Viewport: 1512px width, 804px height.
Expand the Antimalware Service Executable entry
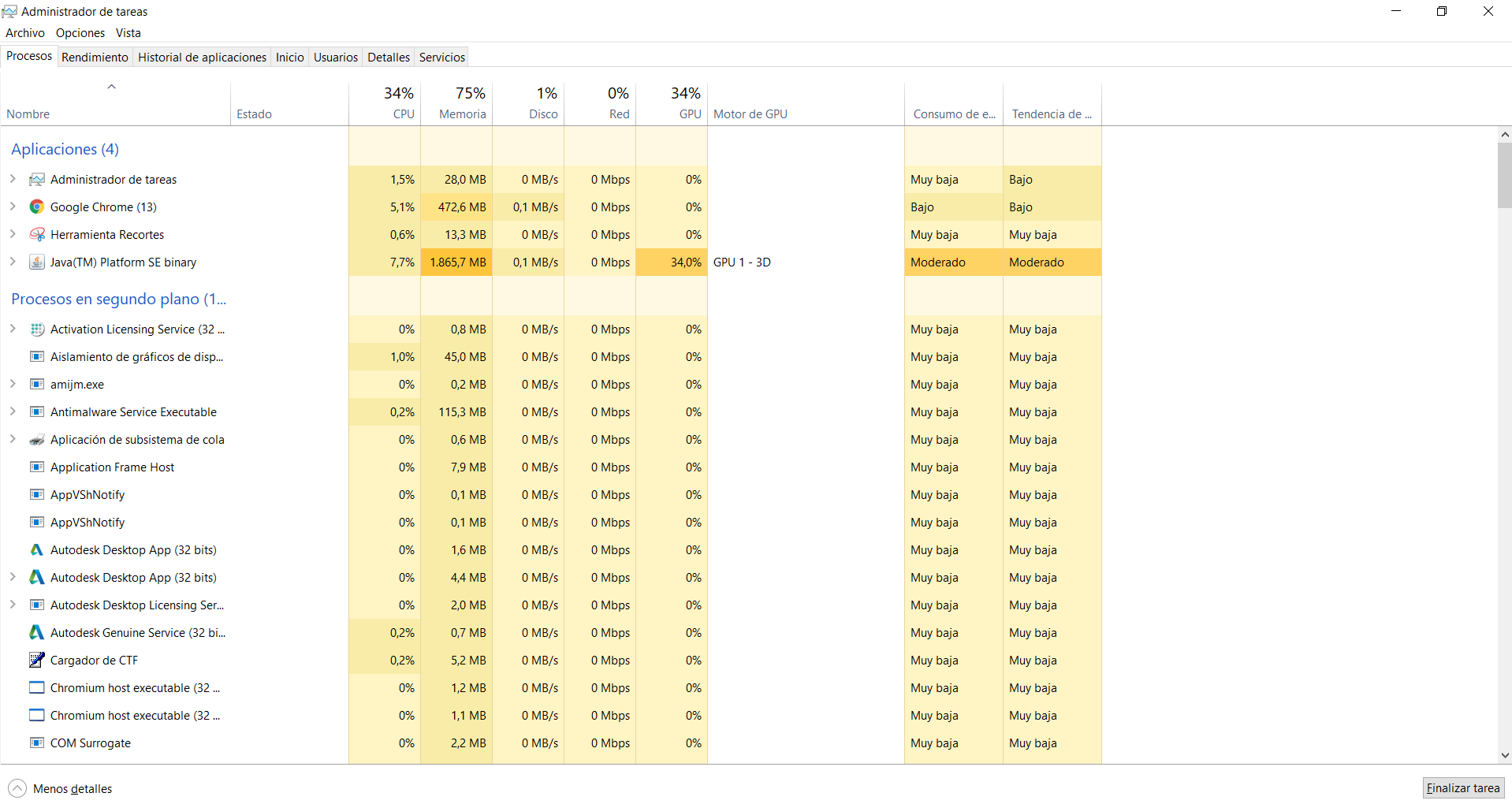pyautogui.click(x=13, y=411)
